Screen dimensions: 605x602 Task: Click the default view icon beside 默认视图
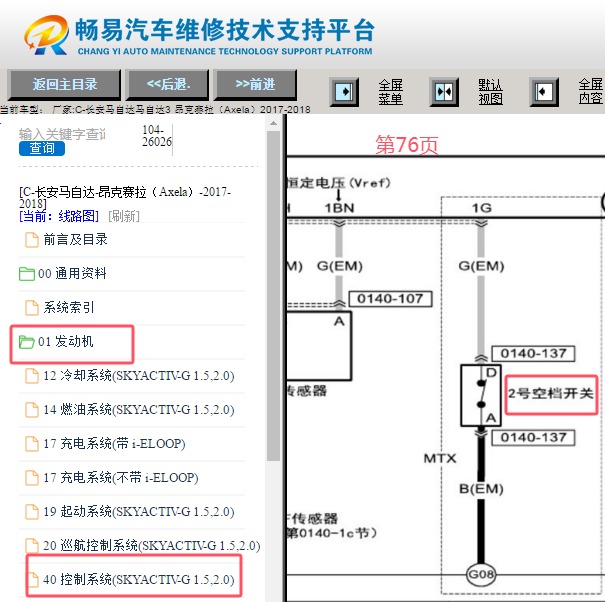point(444,92)
